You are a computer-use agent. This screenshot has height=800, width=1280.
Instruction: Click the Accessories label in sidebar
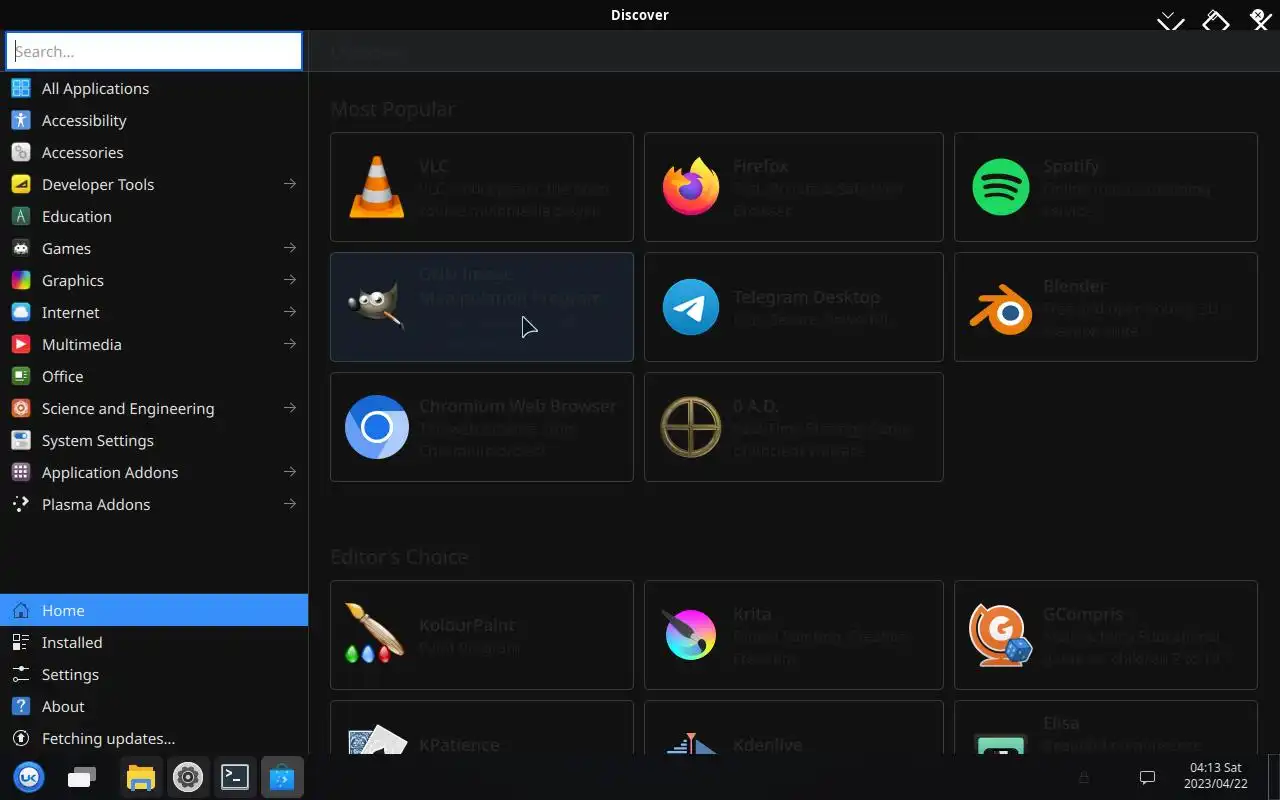(83, 152)
